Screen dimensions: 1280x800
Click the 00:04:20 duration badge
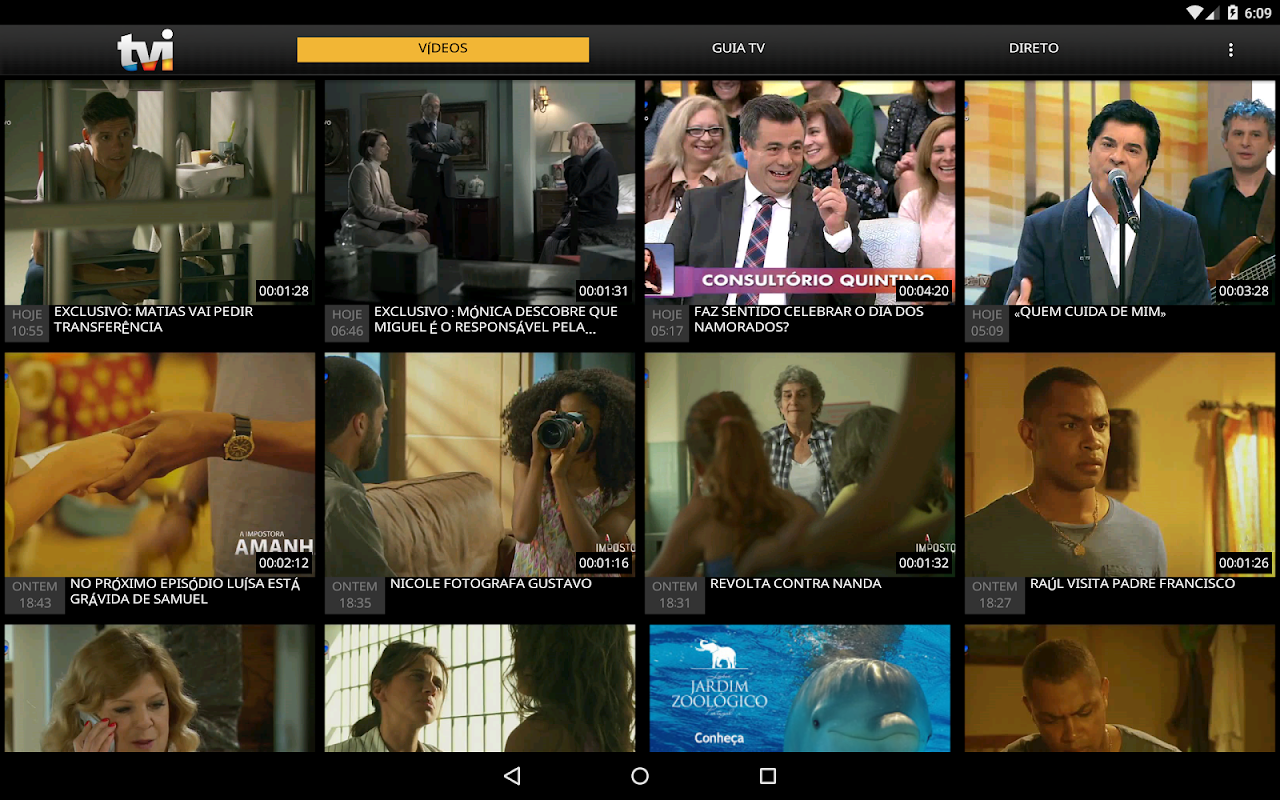924,291
